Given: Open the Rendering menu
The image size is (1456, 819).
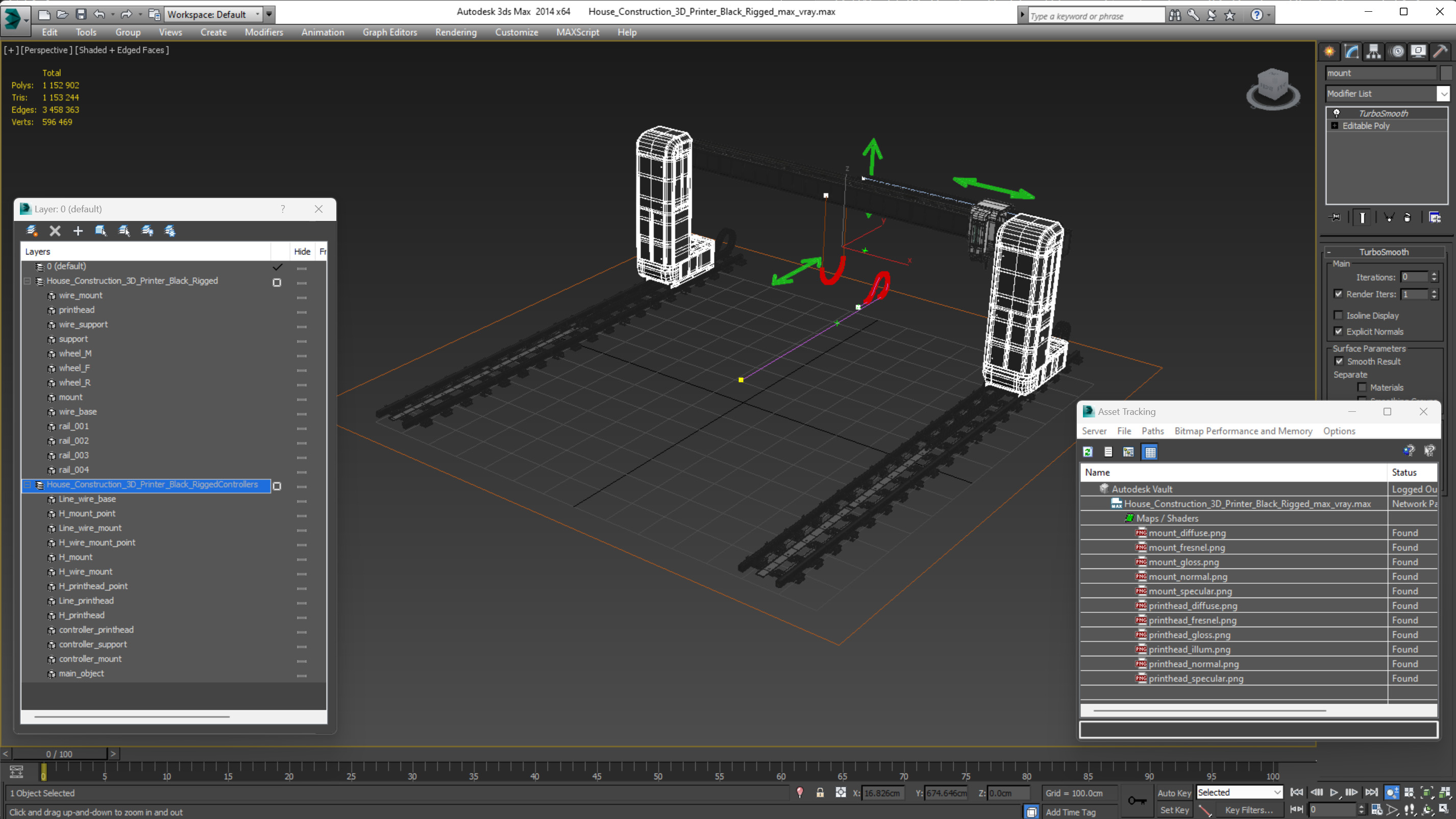Looking at the screenshot, I should (456, 32).
